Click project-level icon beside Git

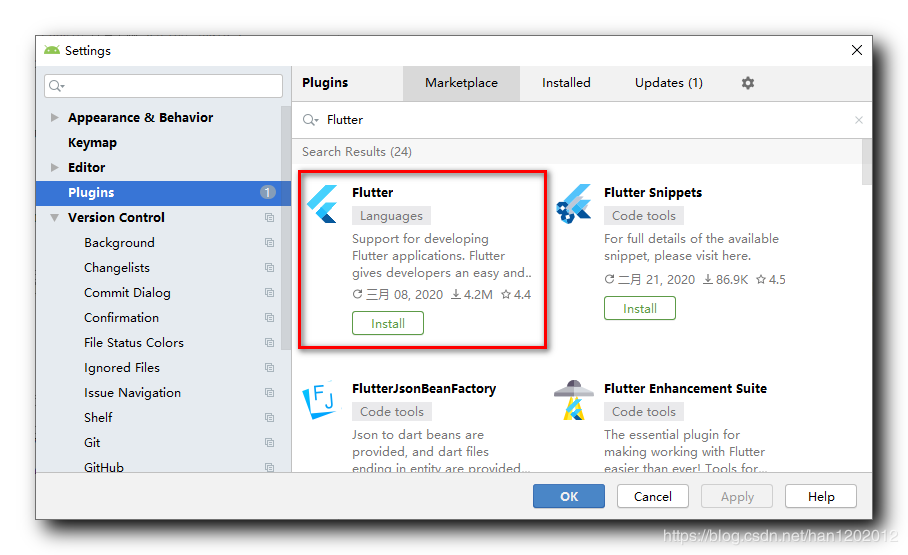pos(269,443)
